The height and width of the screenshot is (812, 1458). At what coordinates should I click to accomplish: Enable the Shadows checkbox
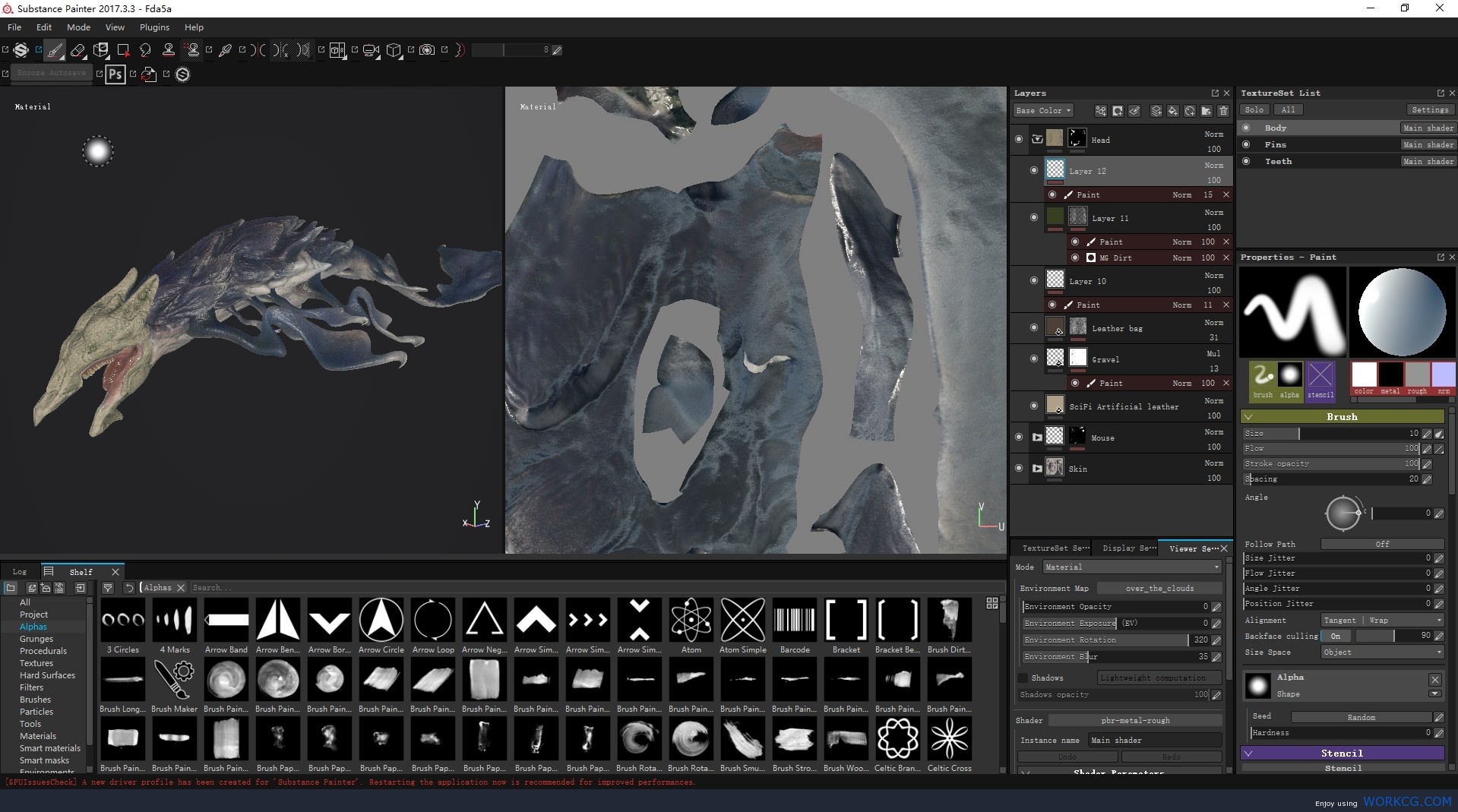pos(1023,678)
